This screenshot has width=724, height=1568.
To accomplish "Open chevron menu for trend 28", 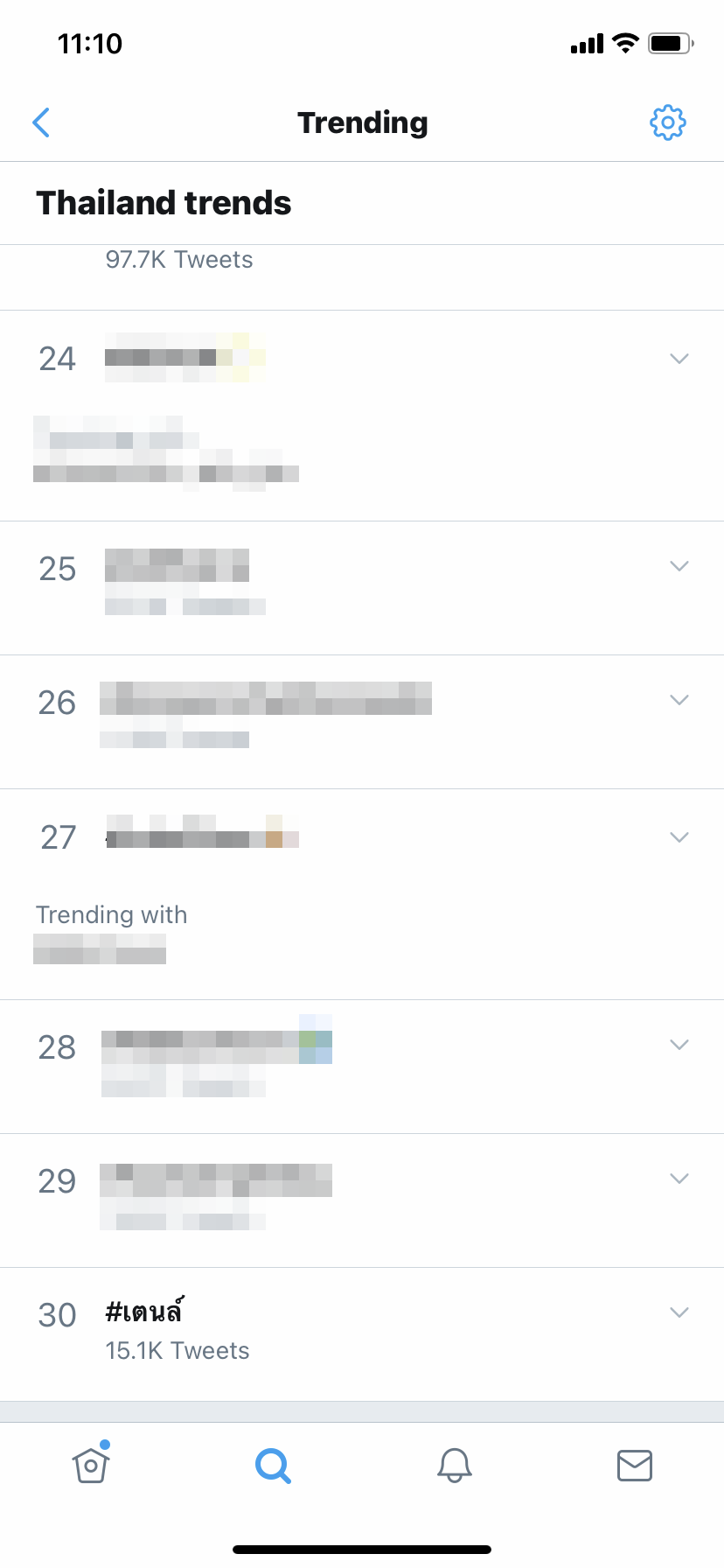I will tap(679, 1045).
